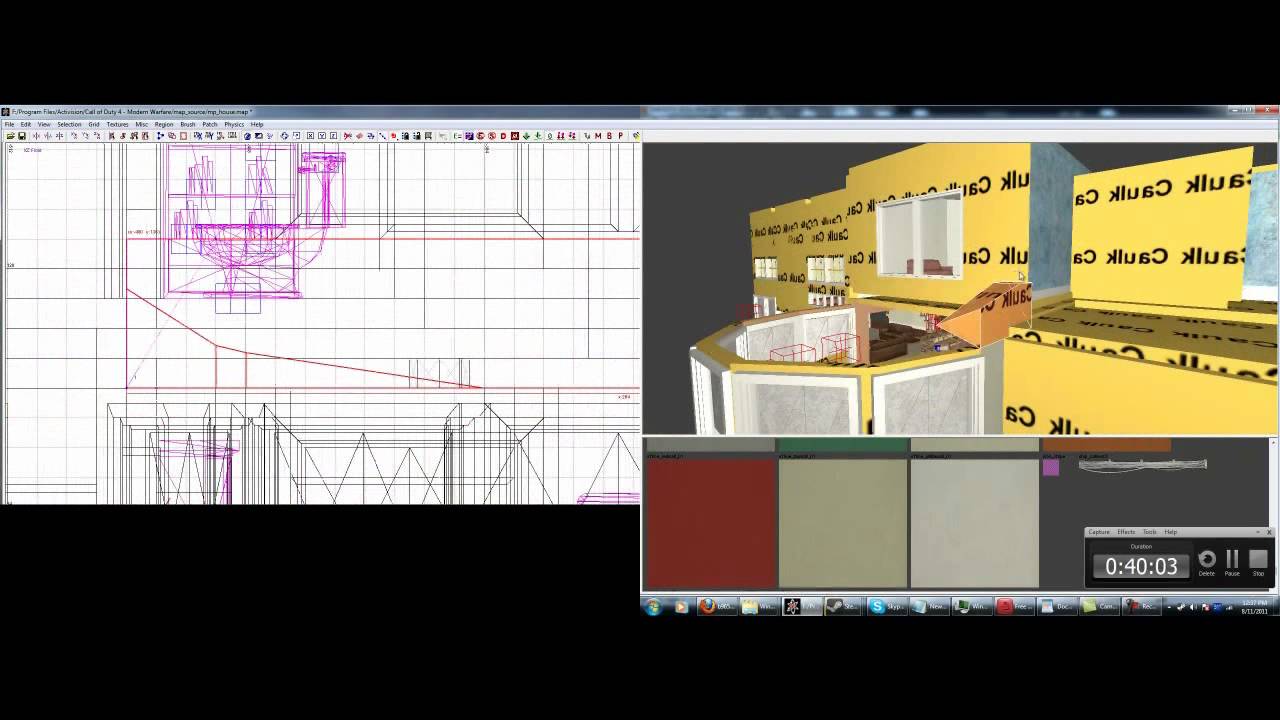Viewport: 1280px width, 720px height.
Task: Open the Physics menu
Action: [x=234, y=124]
